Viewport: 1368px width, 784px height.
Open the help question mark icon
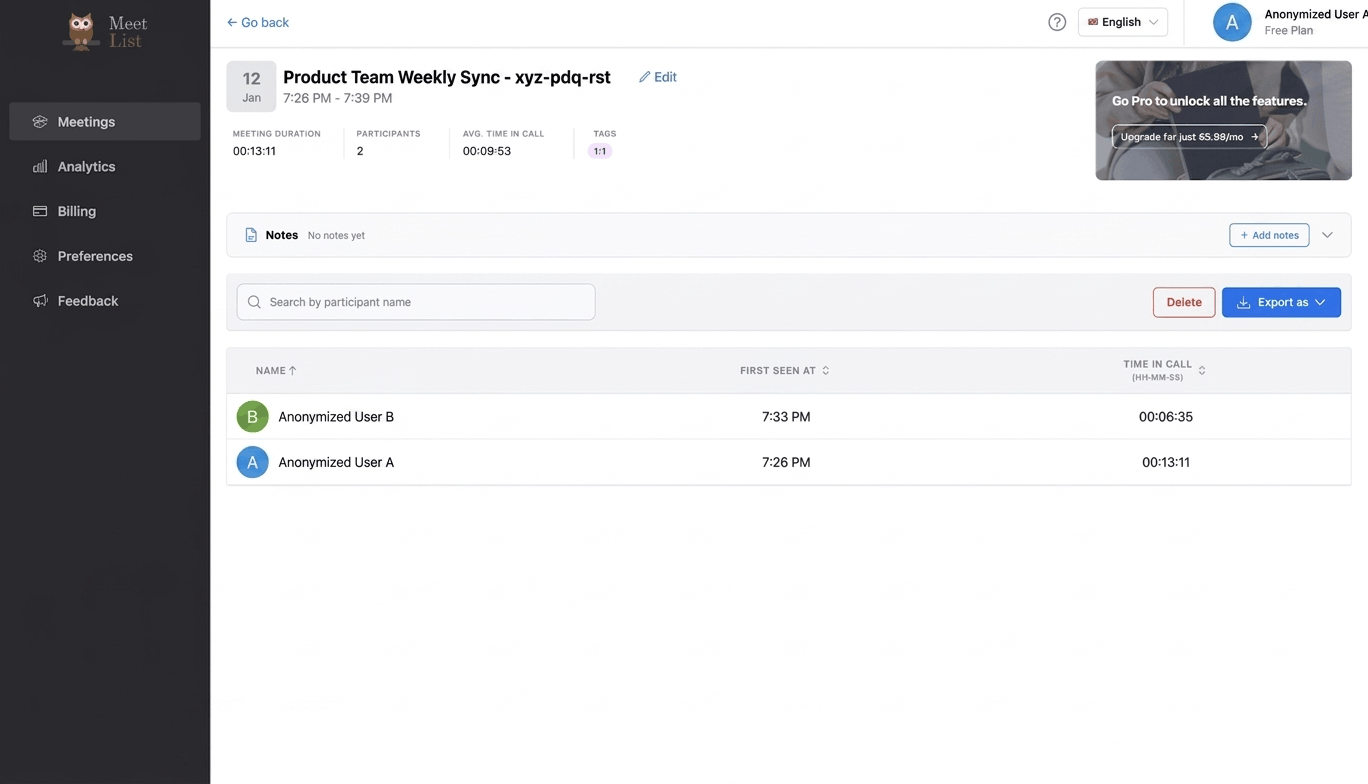tap(1057, 22)
